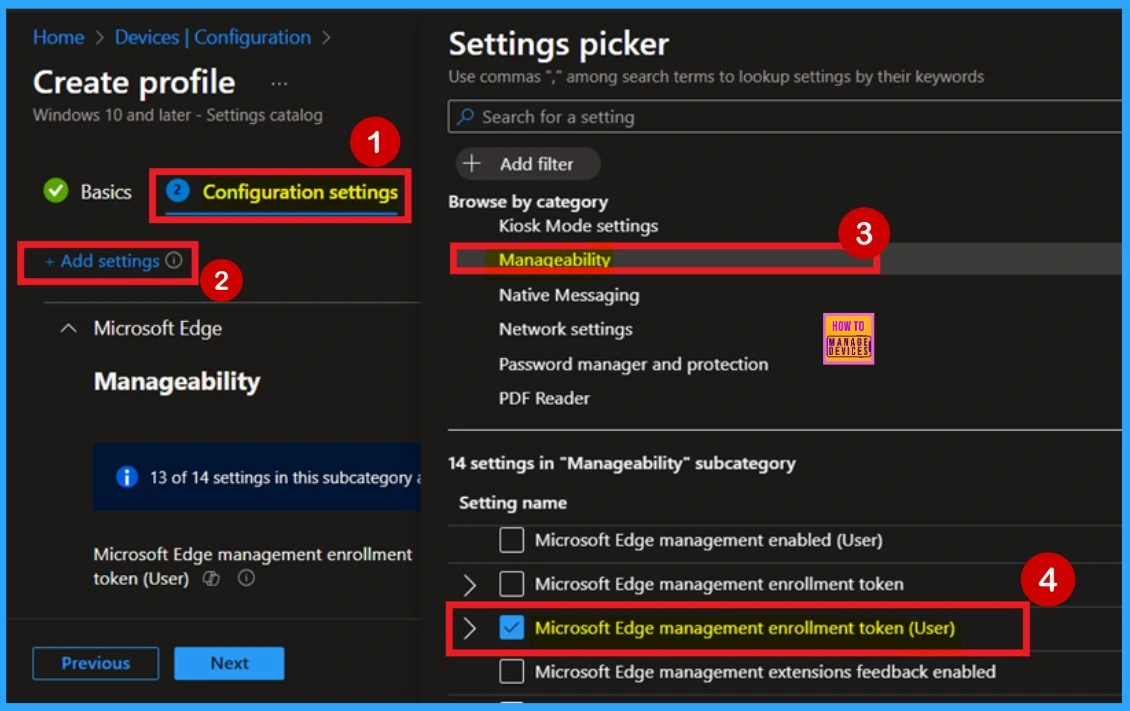Image resolution: width=1130 pixels, height=711 pixels.
Task: Expand Microsoft Edge management enrollment token row
Action: tap(472, 583)
